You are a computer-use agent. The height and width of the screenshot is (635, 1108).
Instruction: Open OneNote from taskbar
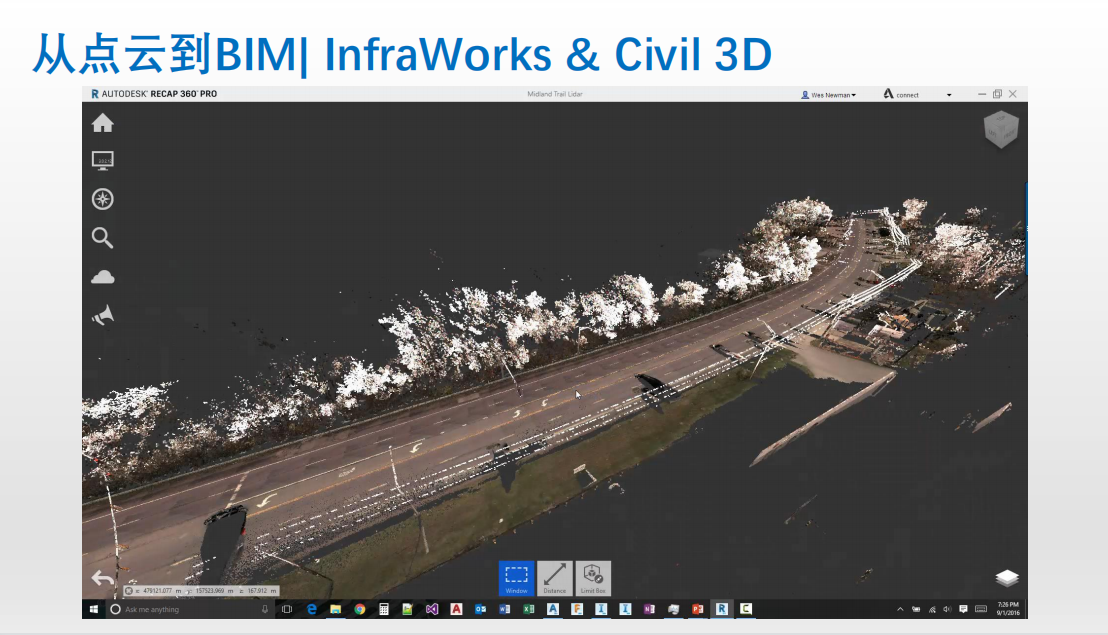pos(649,609)
